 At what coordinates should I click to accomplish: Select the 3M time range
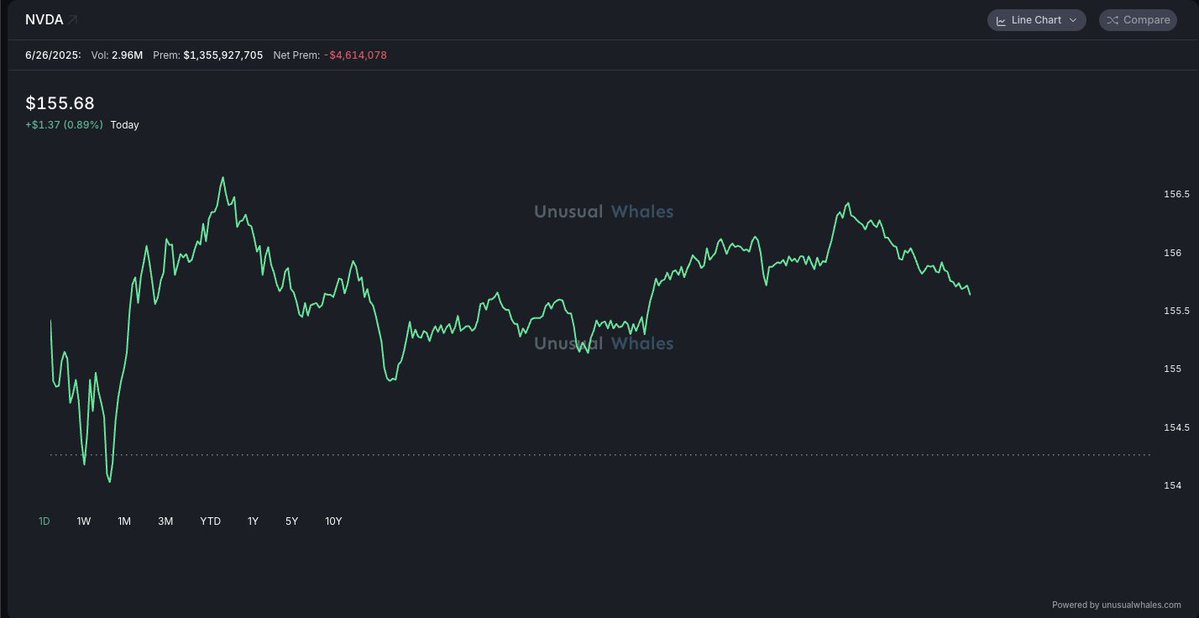[x=165, y=521]
